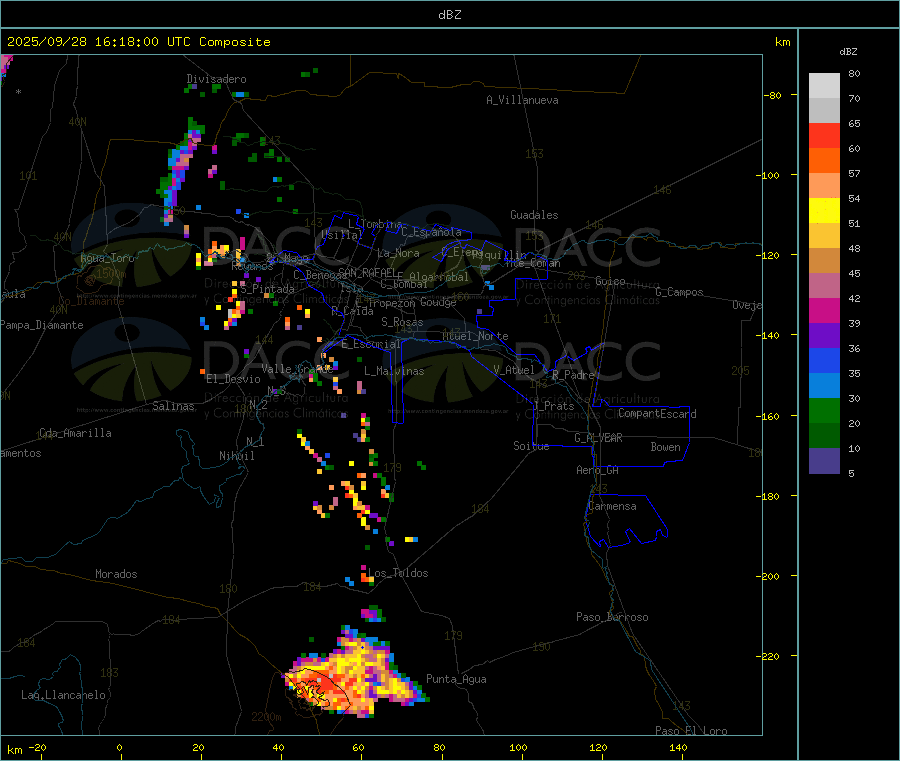Click the light gray 70-80 dBZ legend band

click(824, 86)
